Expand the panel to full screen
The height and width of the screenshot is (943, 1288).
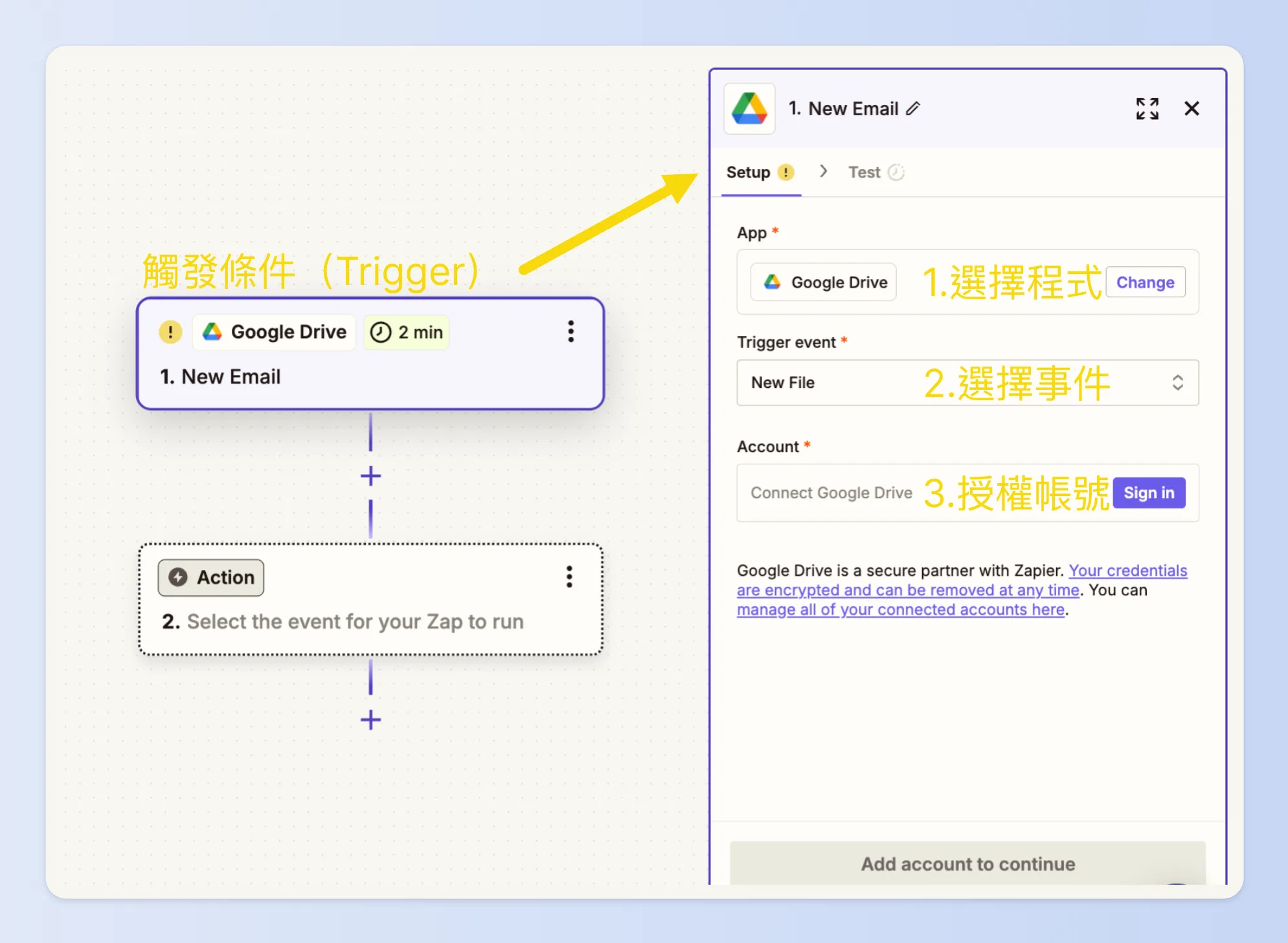pyautogui.click(x=1147, y=109)
